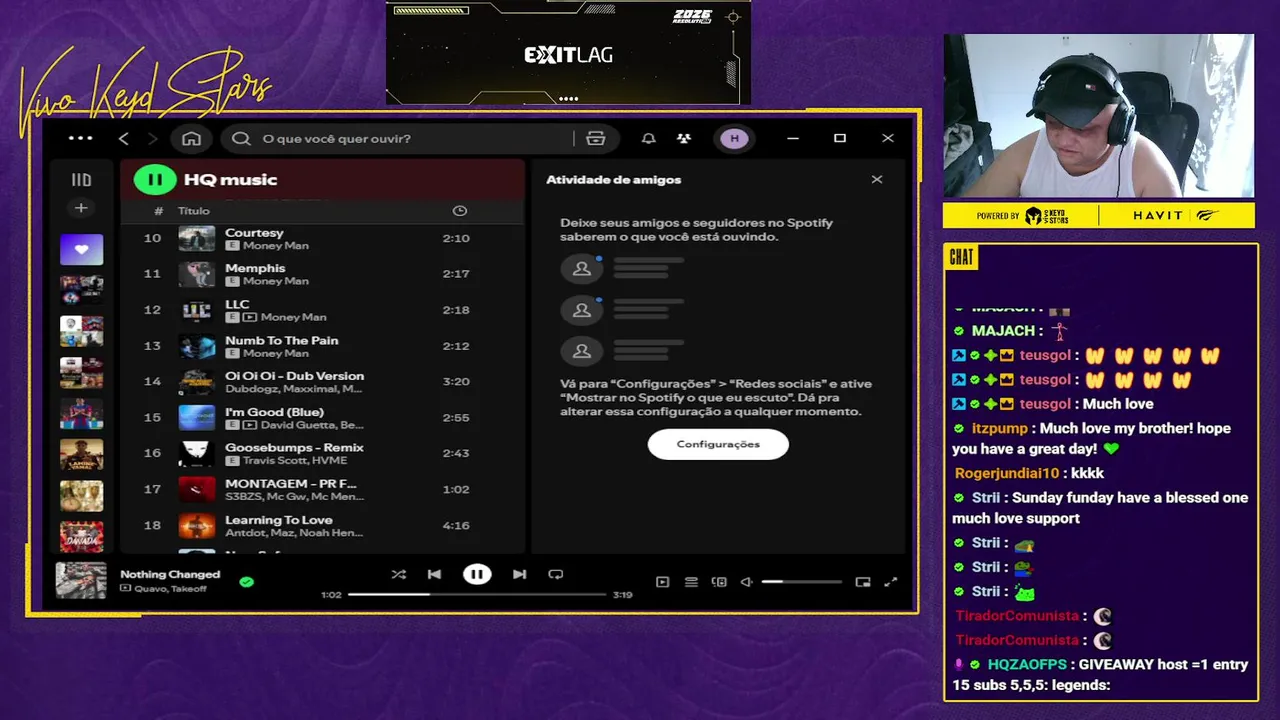
Task: Open the mini player icon
Action: tap(863, 582)
